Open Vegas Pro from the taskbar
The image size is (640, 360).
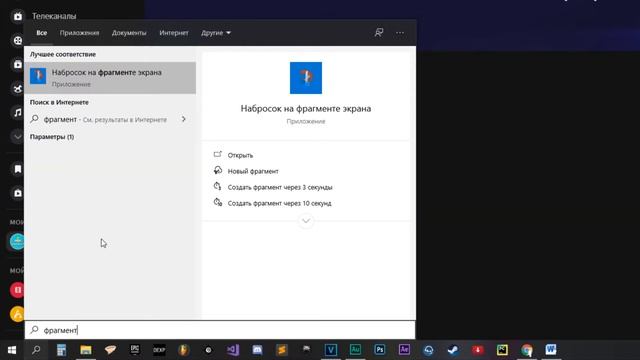pos(331,350)
